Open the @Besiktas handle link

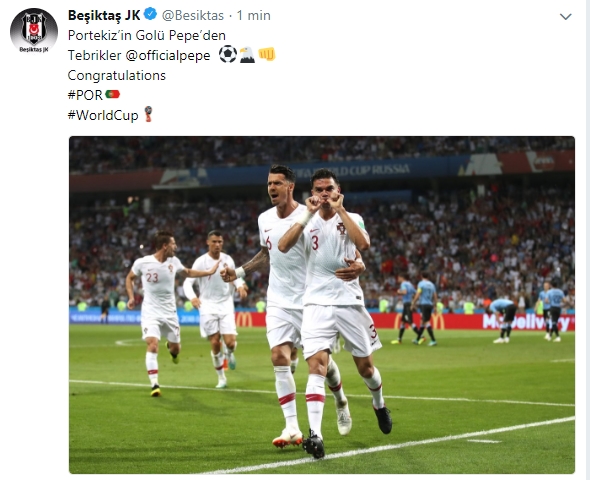193,15
